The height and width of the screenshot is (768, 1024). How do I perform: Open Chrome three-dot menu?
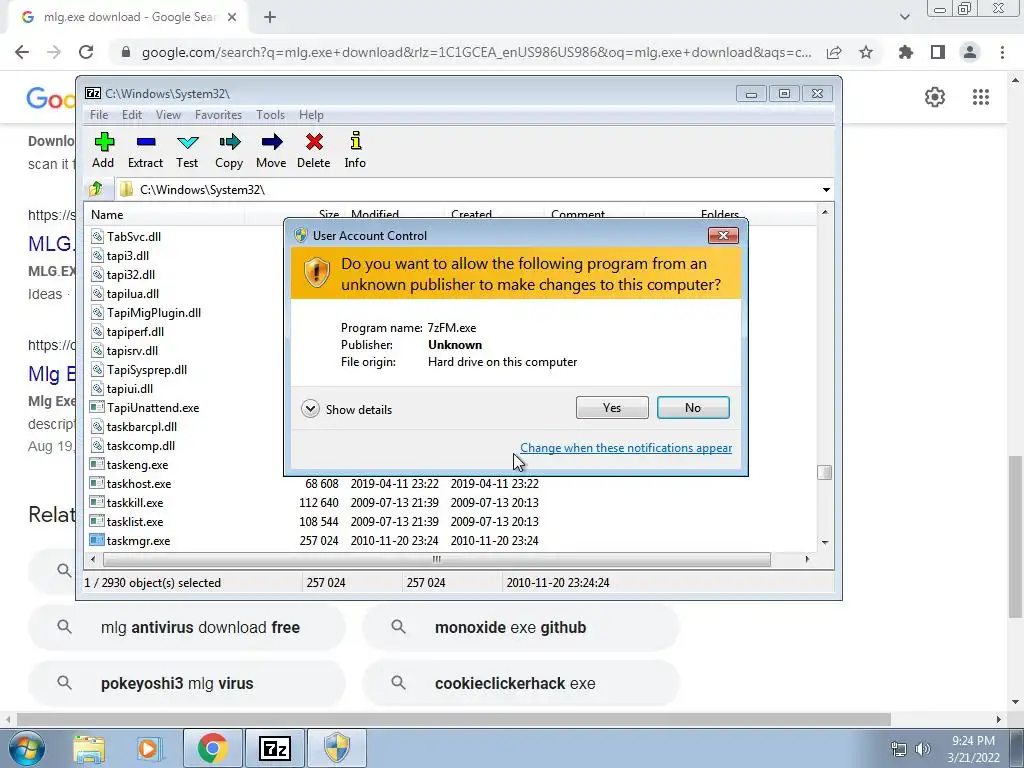click(x=1002, y=52)
